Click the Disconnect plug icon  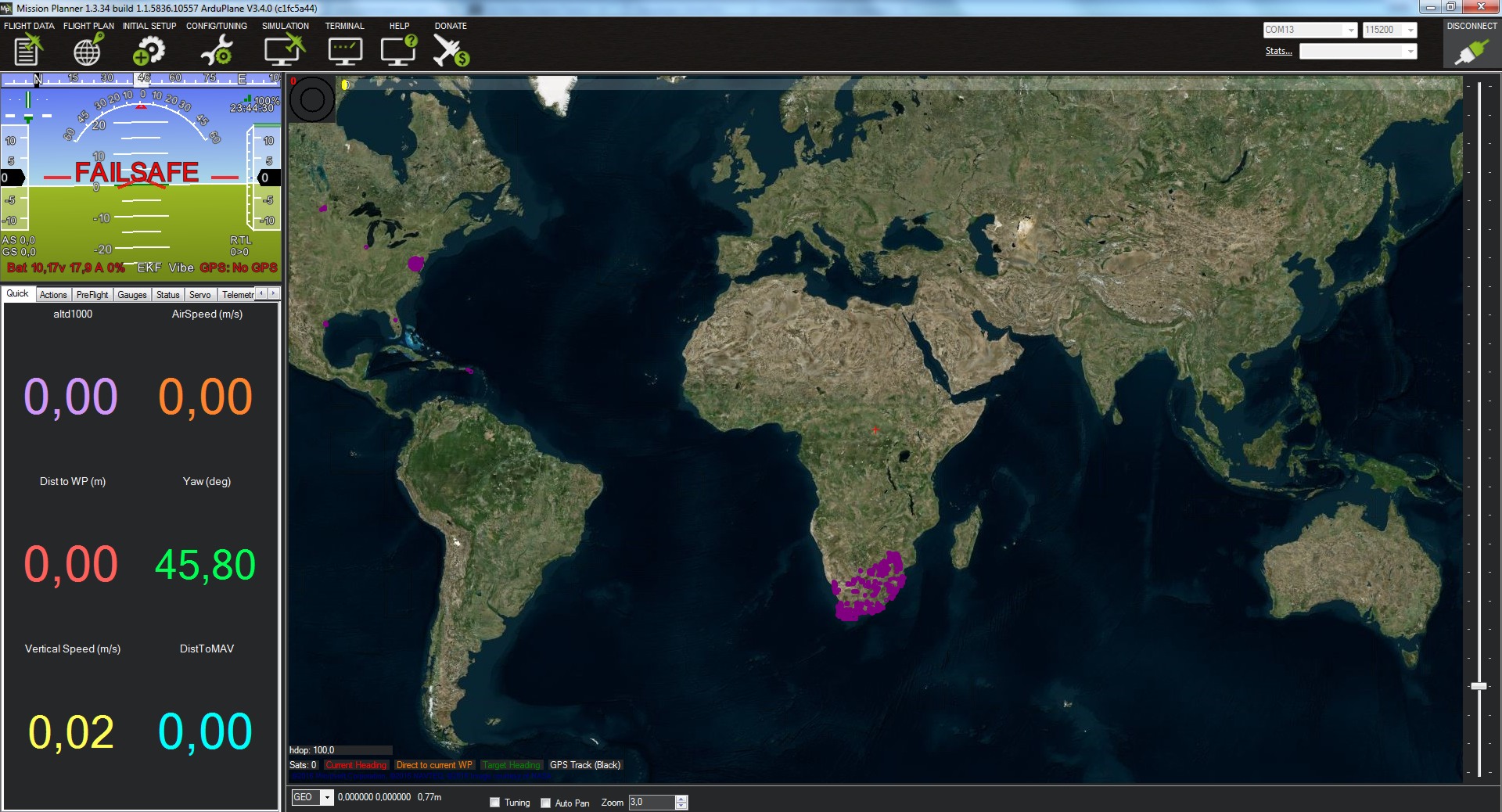click(1471, 52)
